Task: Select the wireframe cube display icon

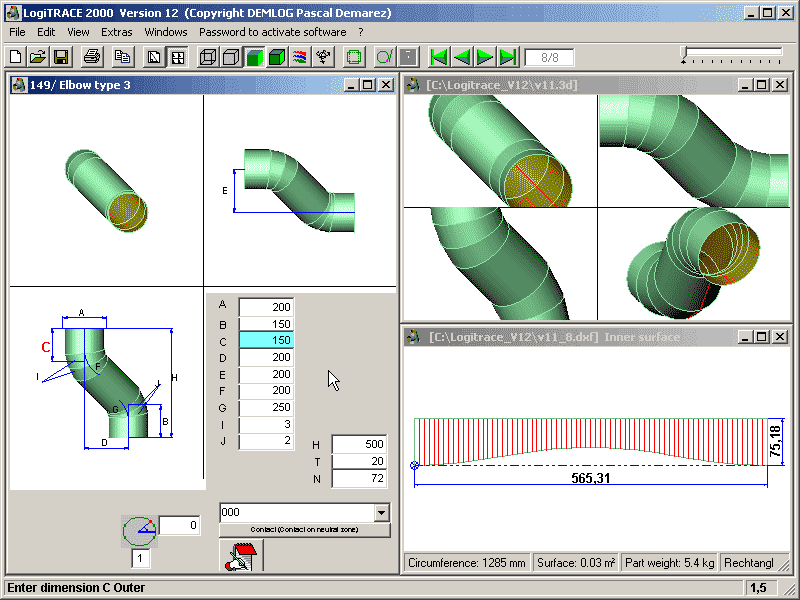Action: click(x=208, y=57)
